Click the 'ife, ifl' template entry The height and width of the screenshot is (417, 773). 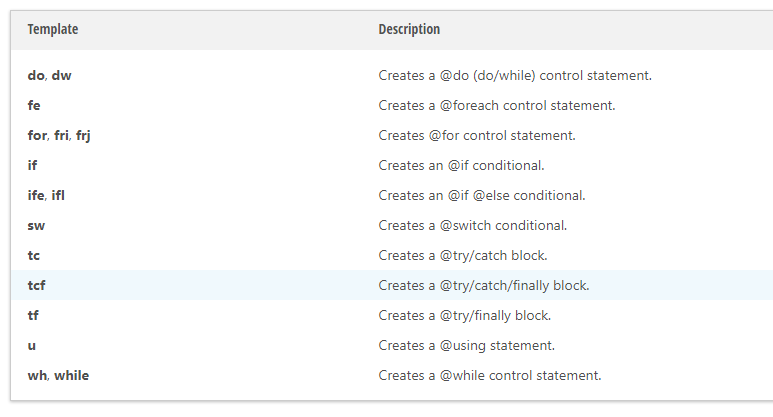tap(46, 196)
